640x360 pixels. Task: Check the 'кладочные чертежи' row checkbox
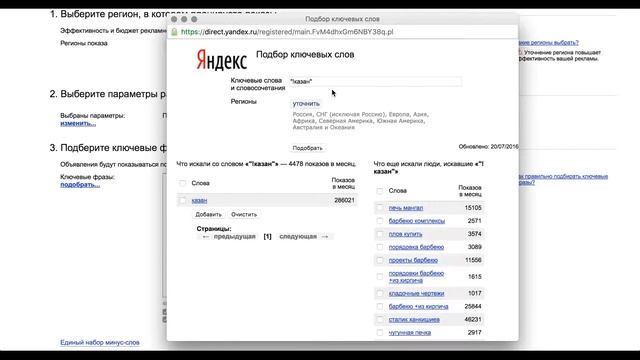[x=380, y=293]
